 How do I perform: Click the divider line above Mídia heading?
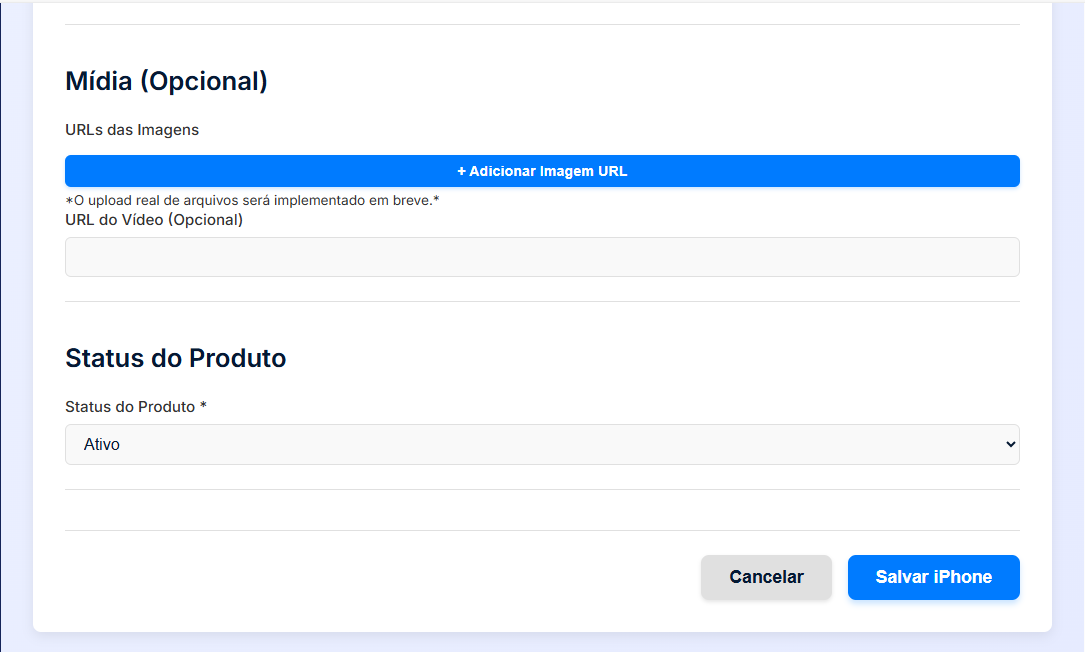pos(542,24)
